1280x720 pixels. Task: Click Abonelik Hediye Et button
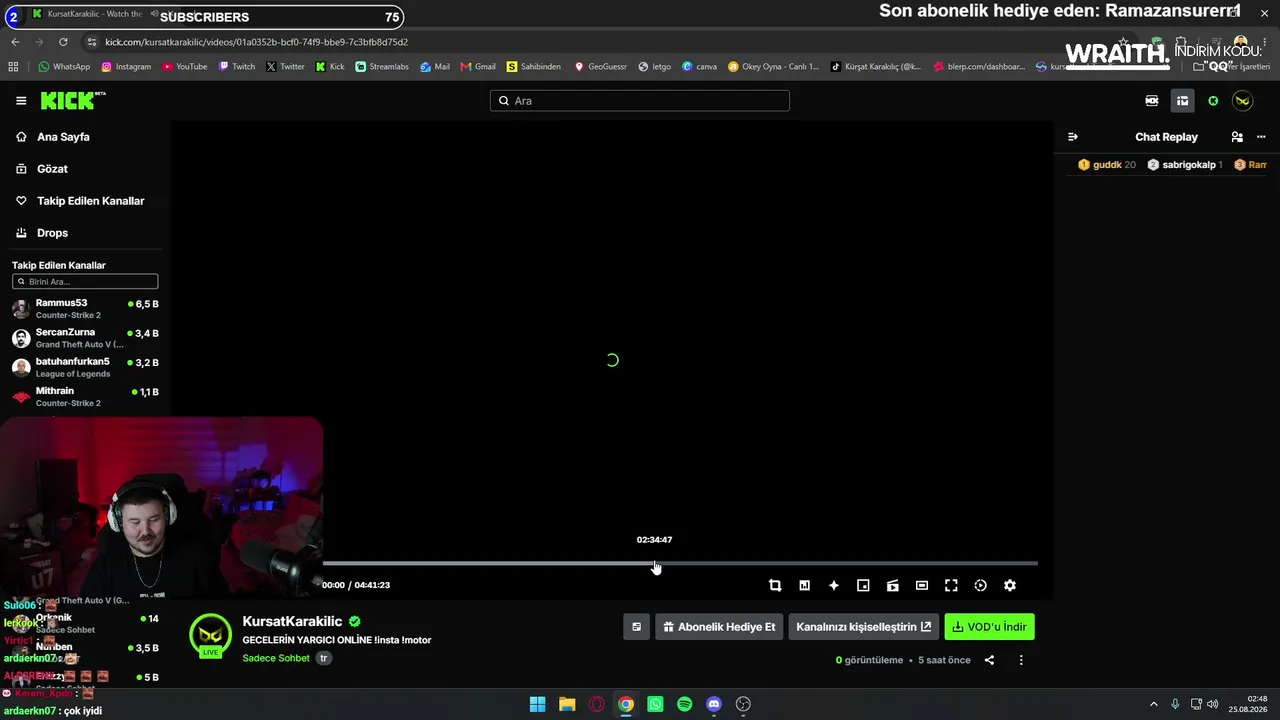719,627
